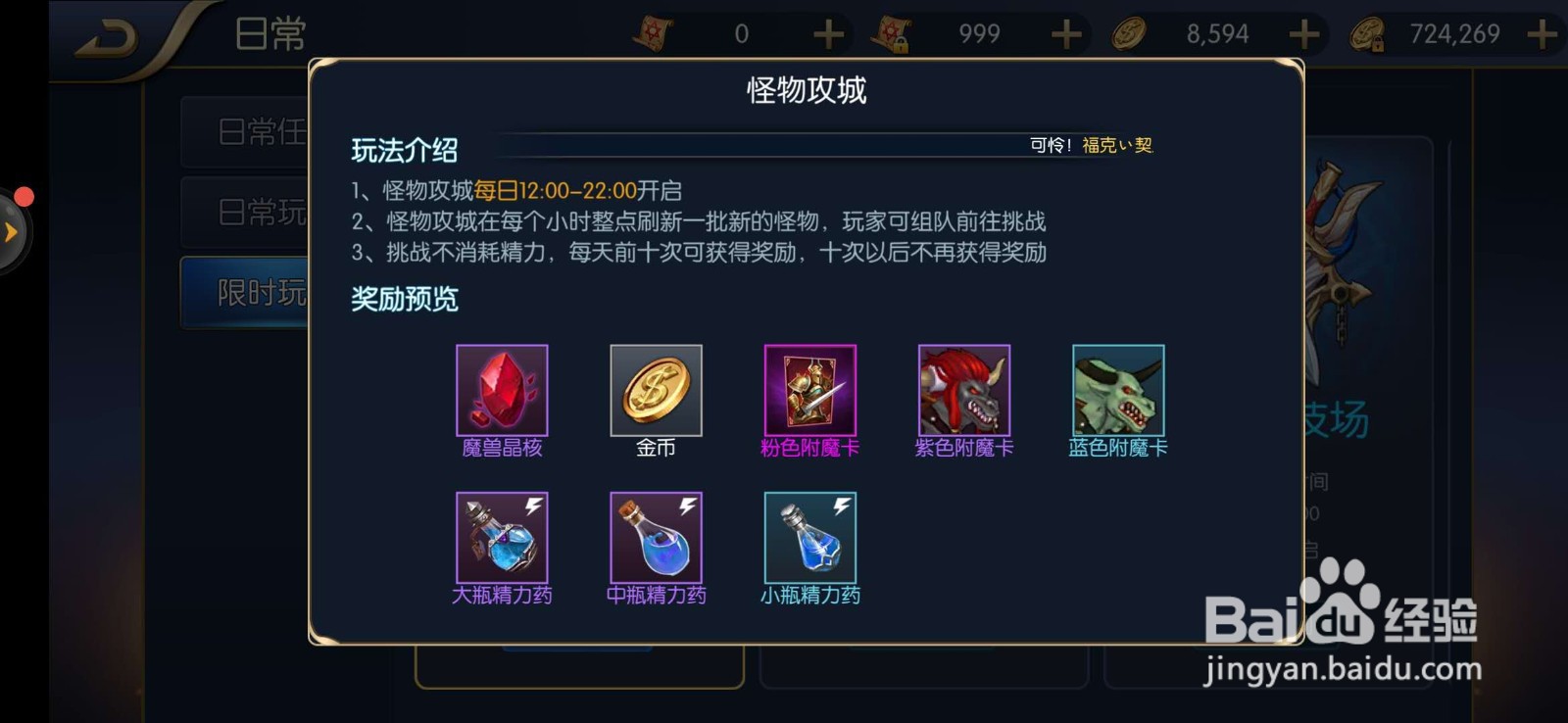Go back using the top-left arrow

click(106, 38)
